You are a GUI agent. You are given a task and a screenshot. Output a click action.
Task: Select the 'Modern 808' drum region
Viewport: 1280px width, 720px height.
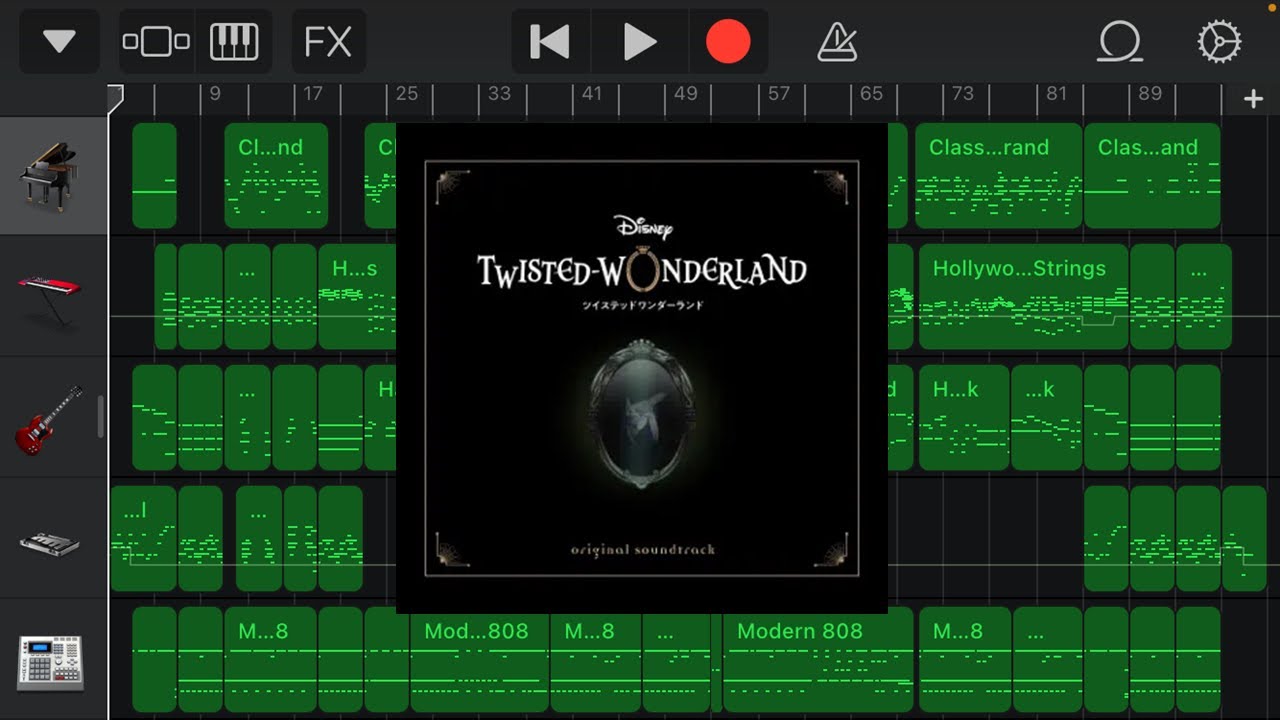[x=818, y=660]
